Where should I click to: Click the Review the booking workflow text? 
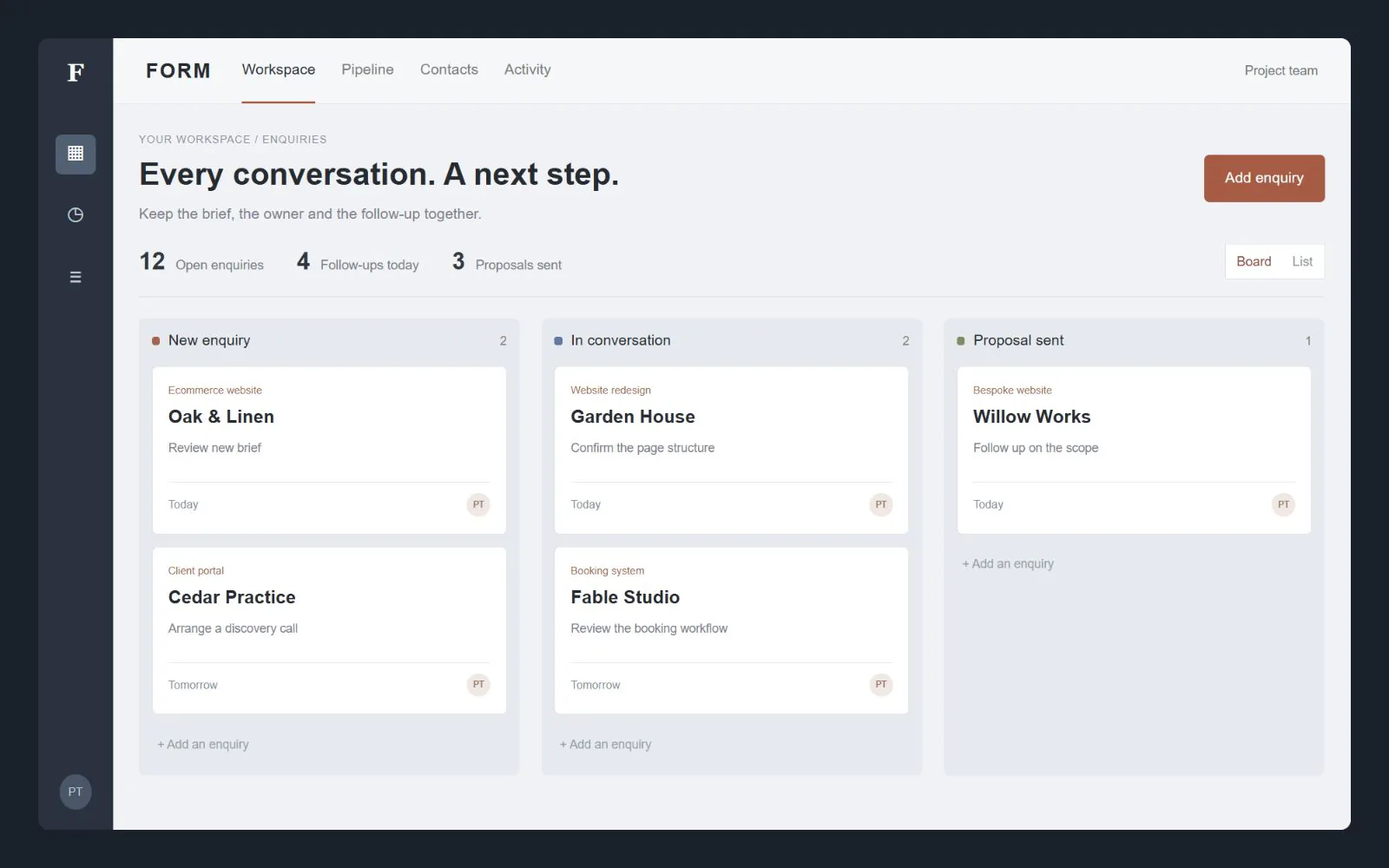coord(649,628)
